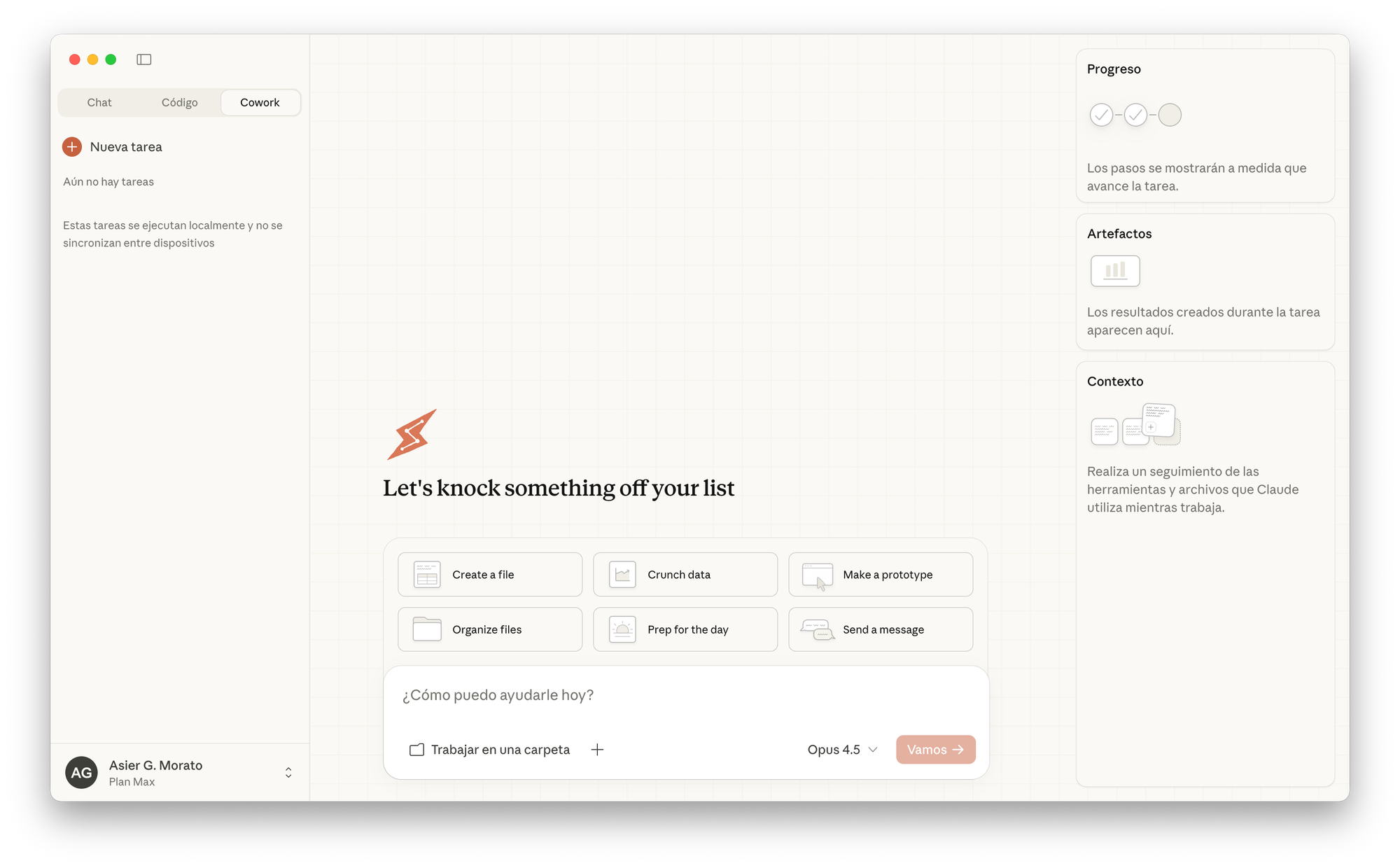Image resolution: width=1400 pixels, height=868 pixels.
Task: Click the plus icon to add an attachment
Action: point(597,750)
